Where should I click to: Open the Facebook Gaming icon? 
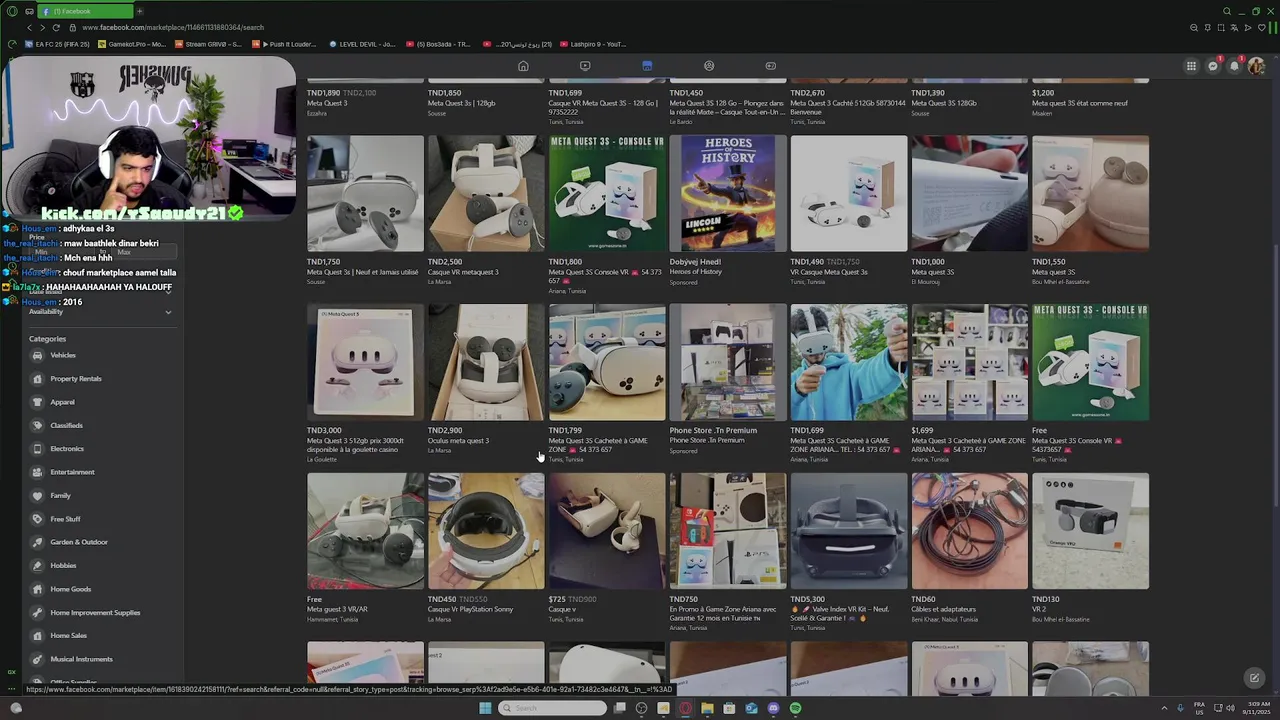771,66
